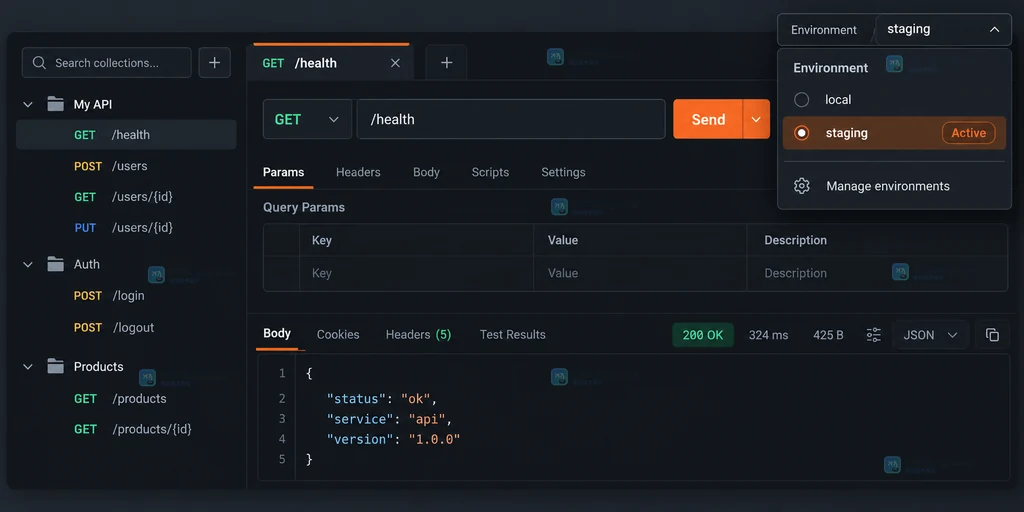Open GET /products request
This screenshot has width=1024, height=512.
pyautogui.click(x=126, y=398)
